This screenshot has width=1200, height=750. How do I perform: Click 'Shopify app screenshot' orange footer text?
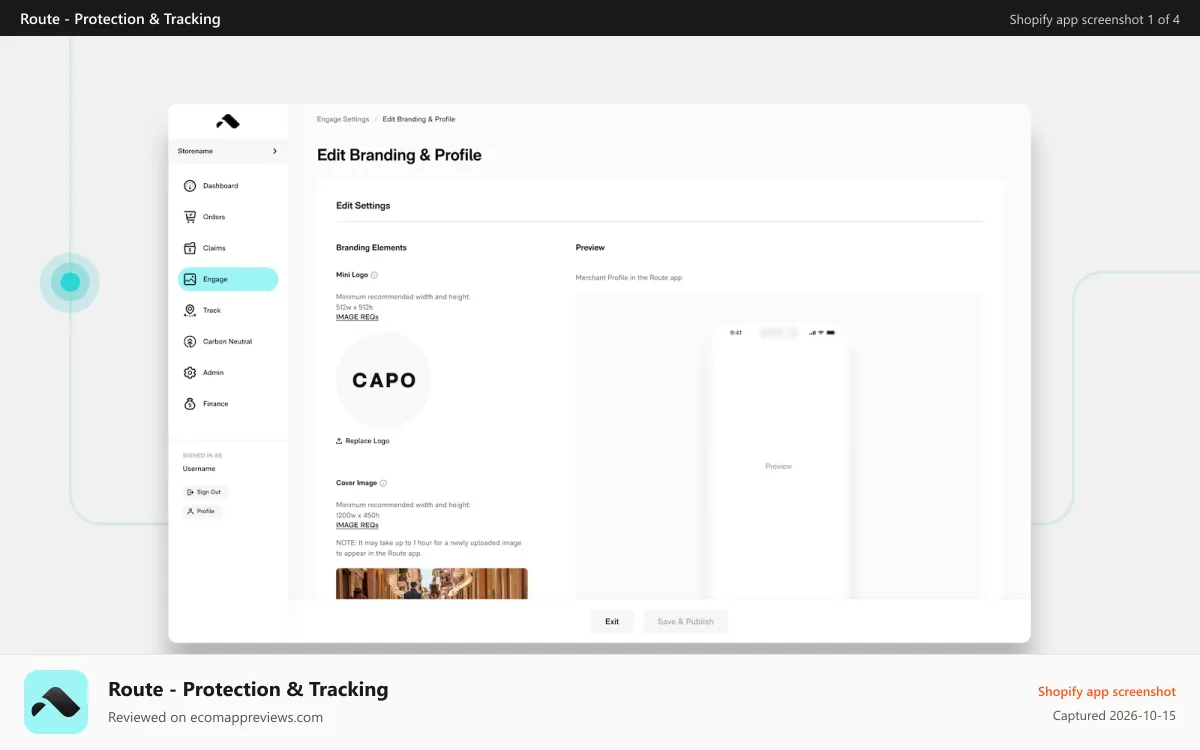pyautogui.click(x=1107, y=692)
